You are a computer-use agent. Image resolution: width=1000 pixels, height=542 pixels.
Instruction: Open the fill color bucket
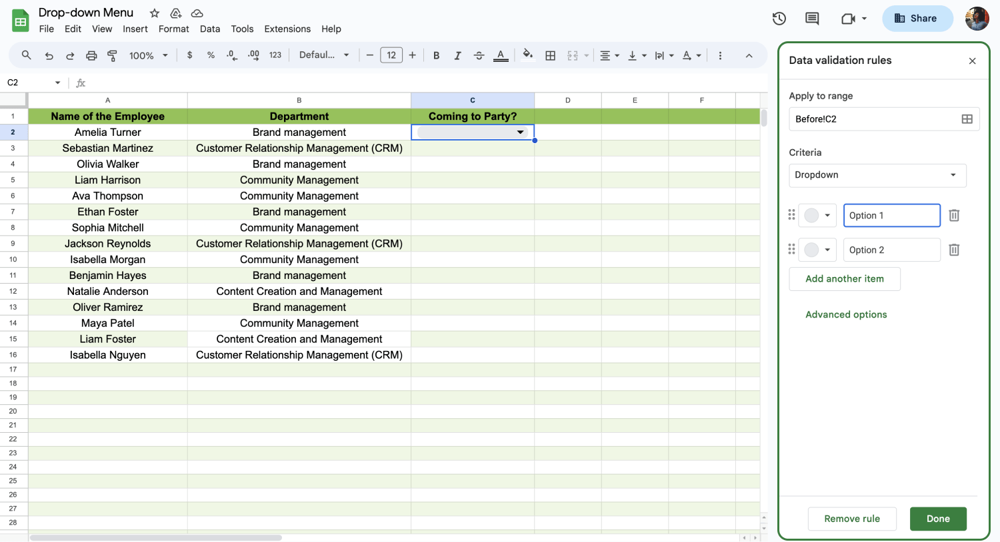click(x=527, y=55)
